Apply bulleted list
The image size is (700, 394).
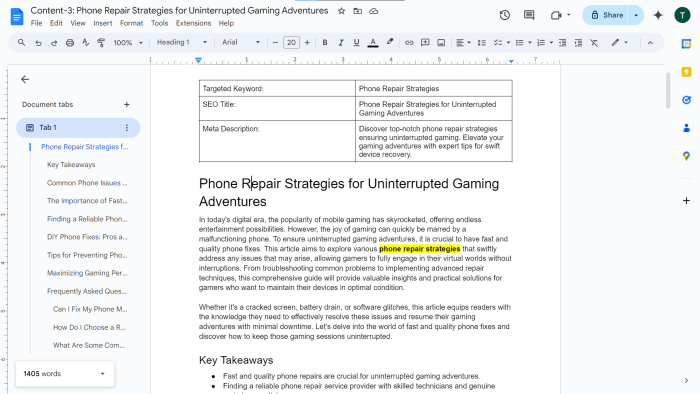pyautogui.click(x=519, y=42)
